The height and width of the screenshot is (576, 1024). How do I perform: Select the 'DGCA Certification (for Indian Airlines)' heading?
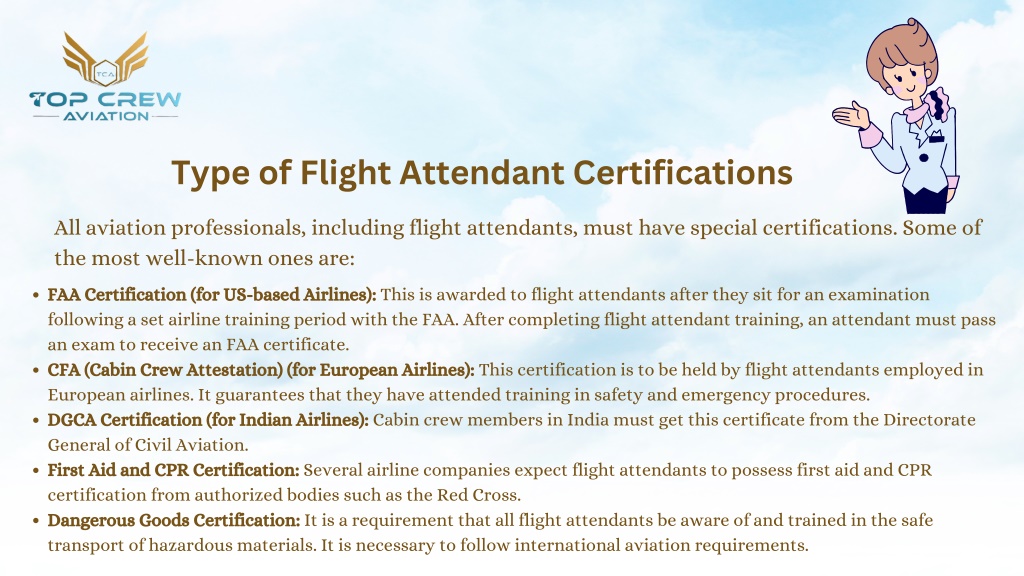[x=208, y=420]
